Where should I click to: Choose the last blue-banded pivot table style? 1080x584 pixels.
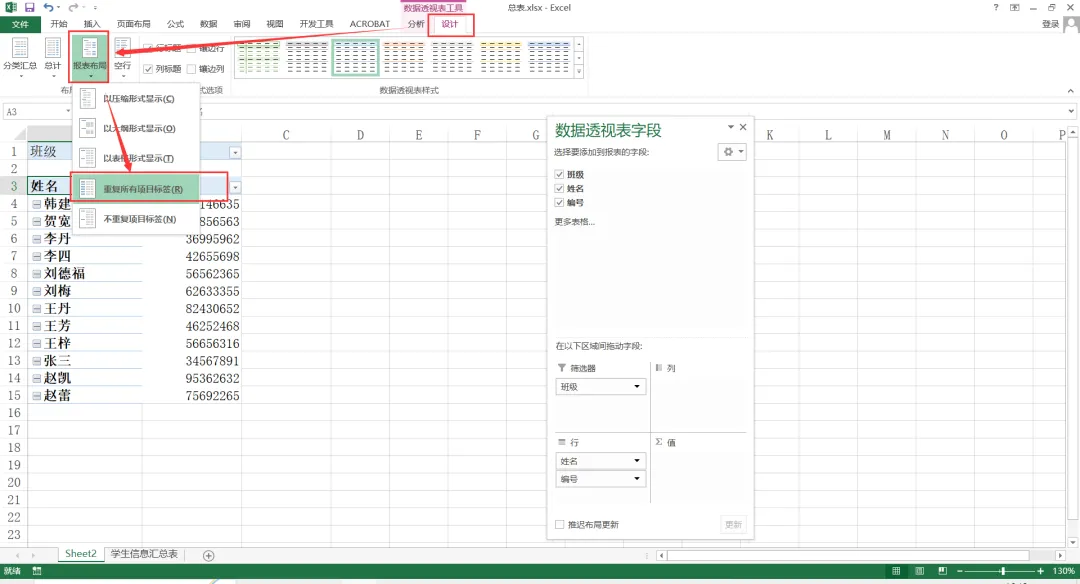[x=549, y=57]
